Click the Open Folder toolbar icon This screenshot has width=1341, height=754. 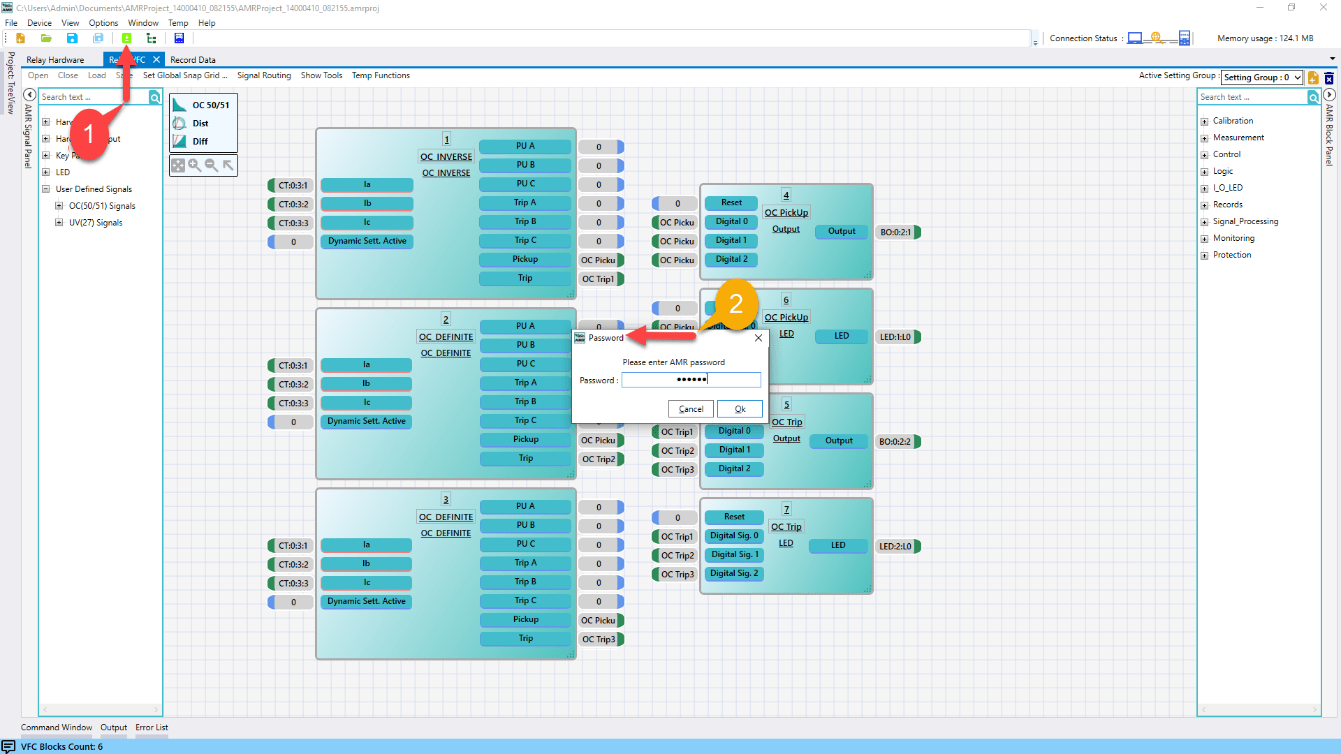coord(46,38)
